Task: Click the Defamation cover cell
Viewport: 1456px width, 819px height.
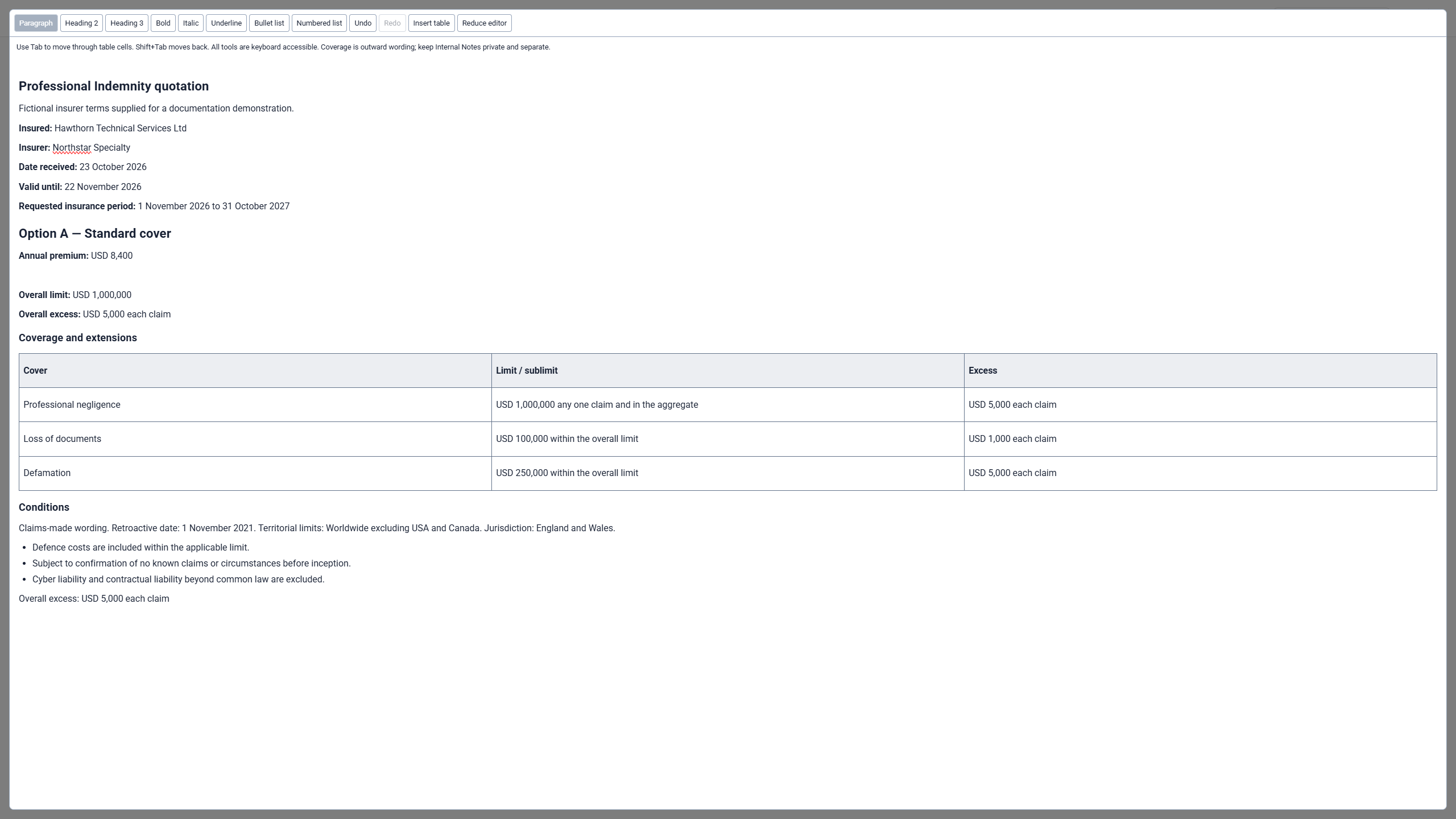Action: click(255, 473)
